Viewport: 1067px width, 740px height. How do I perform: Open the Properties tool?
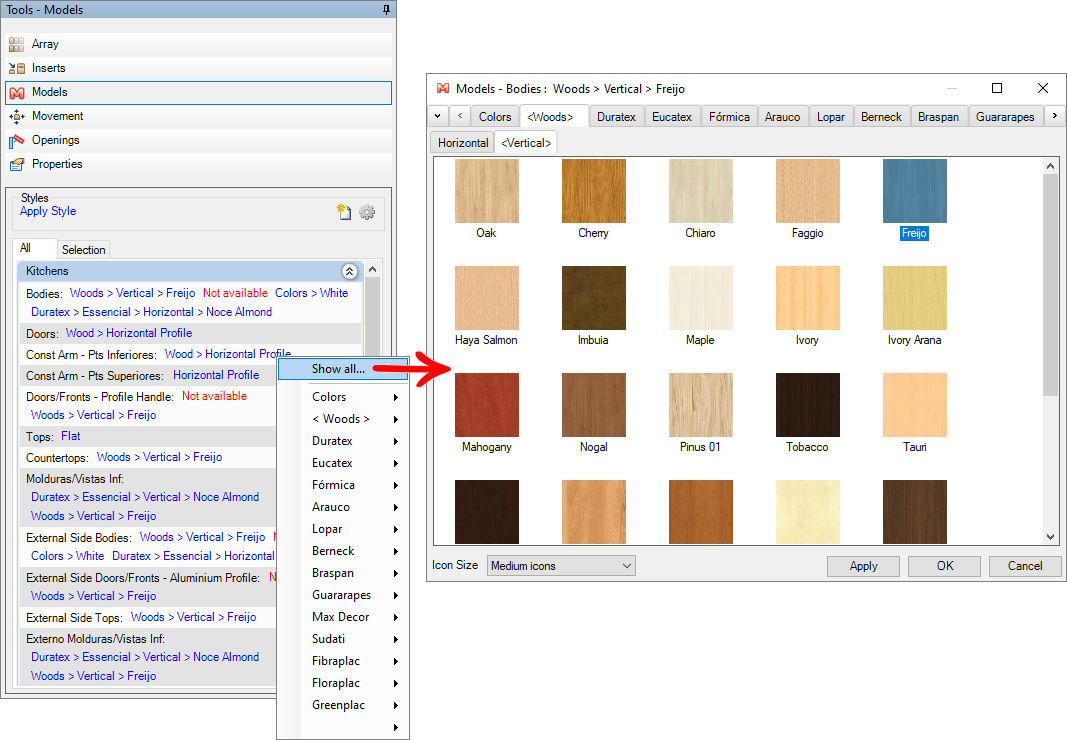[198, 164]
